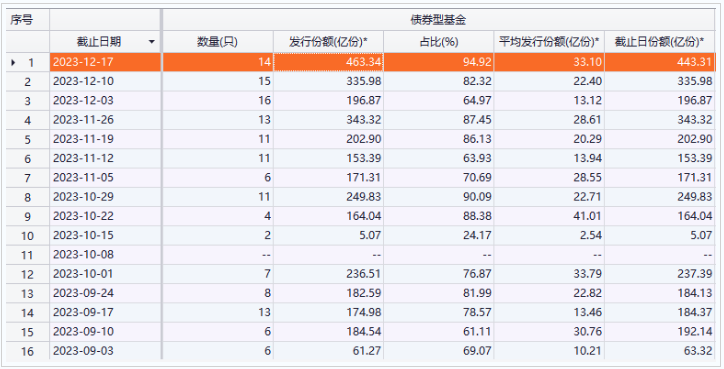Click issuance cell 182.59
Screen dimensions: 724x369
tap(328, 293)
